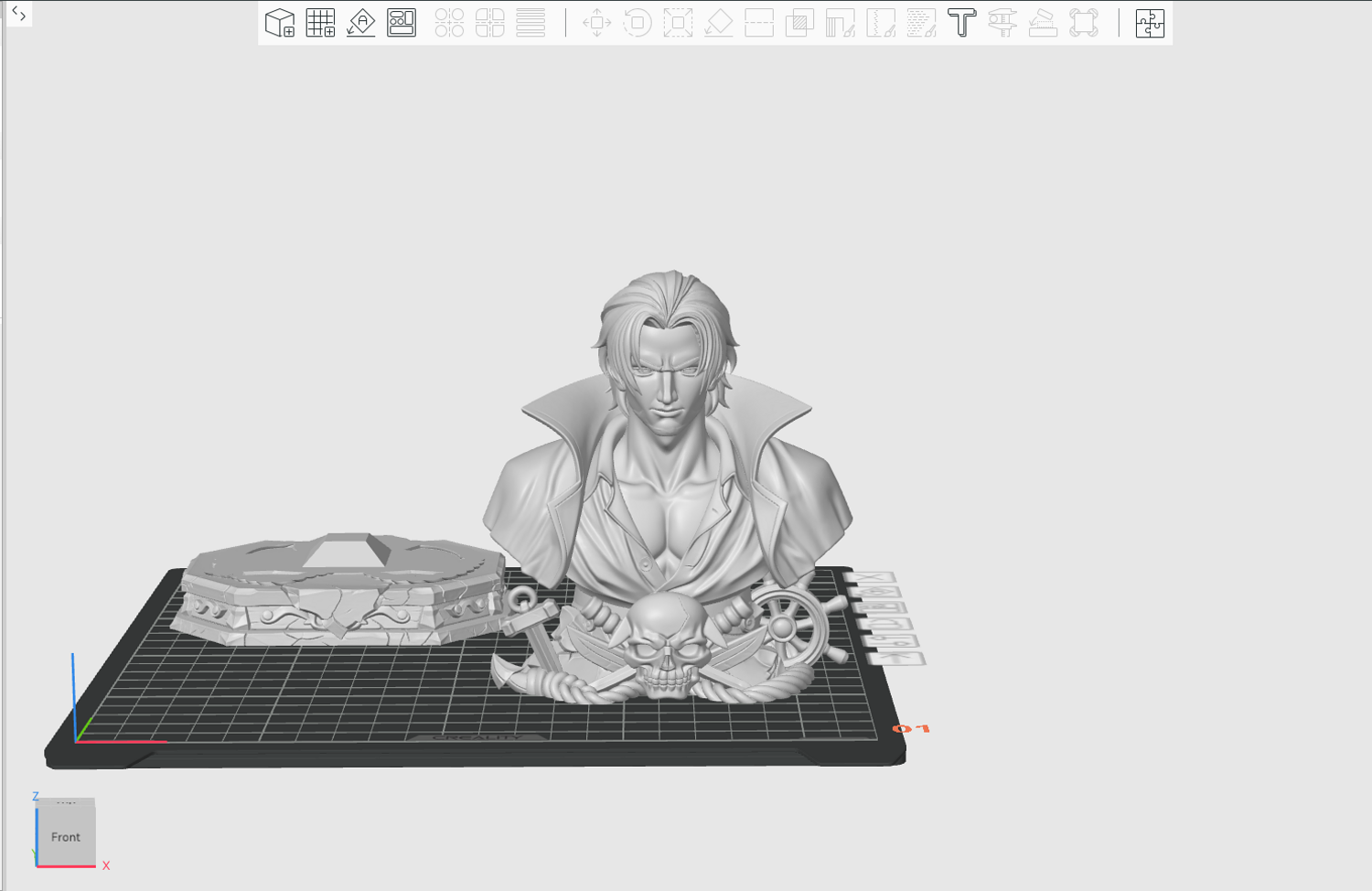This screenshot has width=1372, height=891.
Task: Select the Support Painting tool
Action: point(840,23)
